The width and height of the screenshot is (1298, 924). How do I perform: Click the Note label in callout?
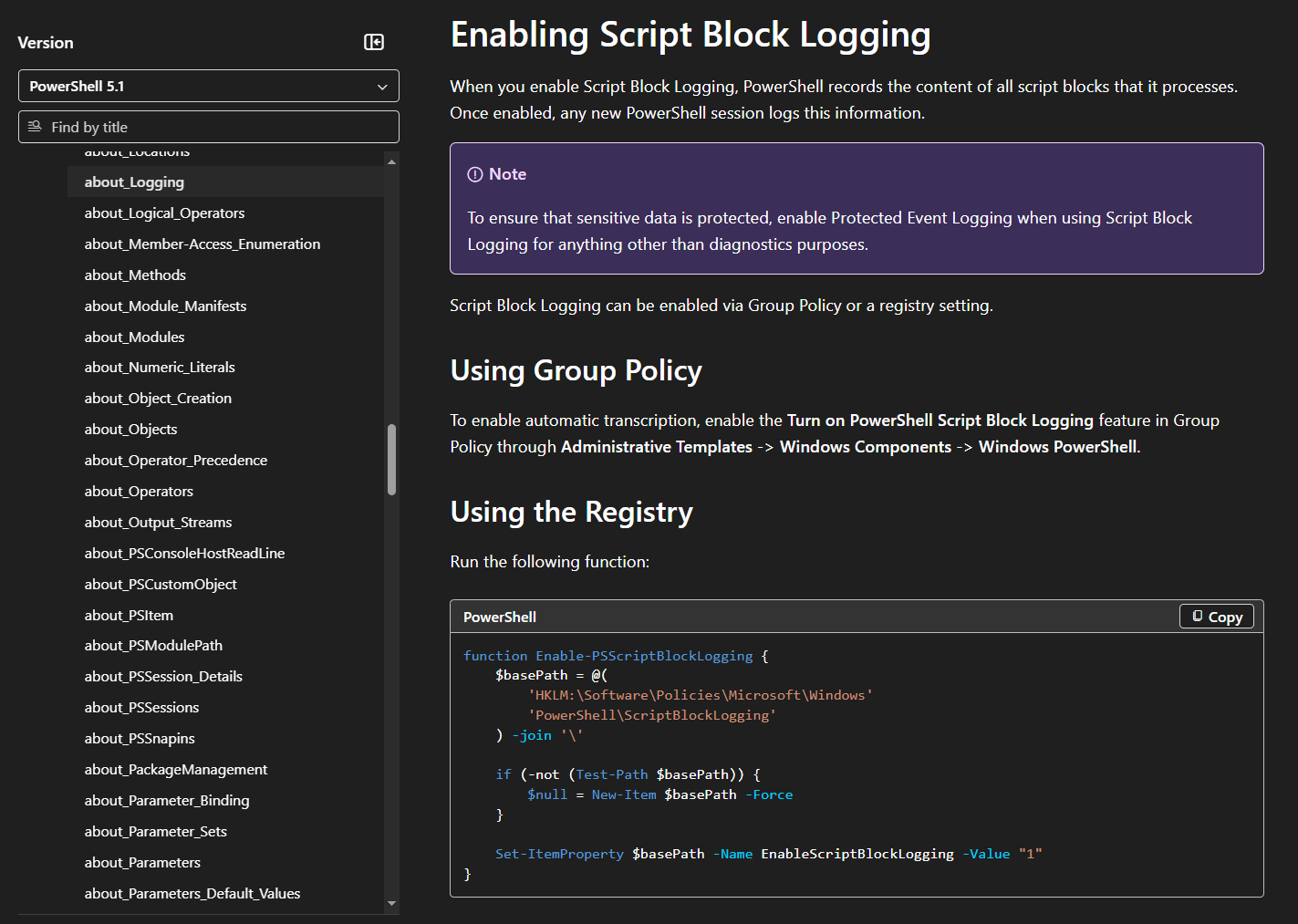coord(507,174)
